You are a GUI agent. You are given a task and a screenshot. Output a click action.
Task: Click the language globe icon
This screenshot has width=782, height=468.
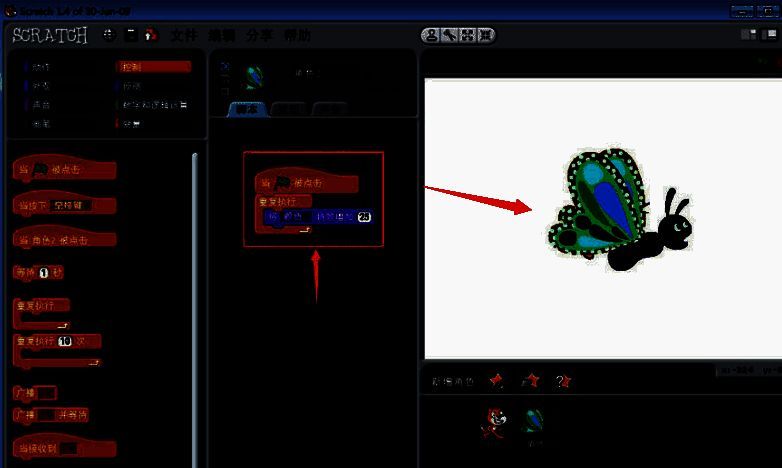pos(109,35)
